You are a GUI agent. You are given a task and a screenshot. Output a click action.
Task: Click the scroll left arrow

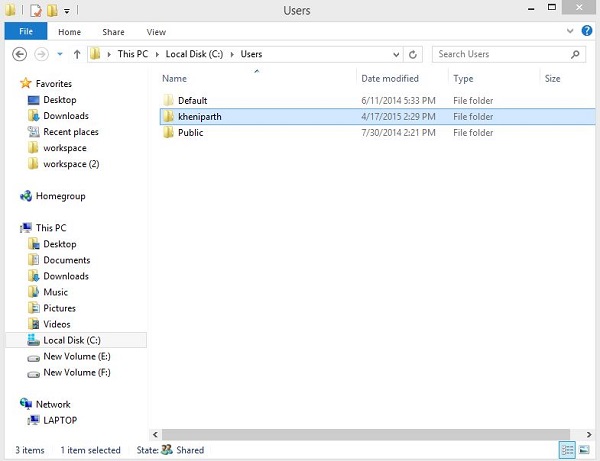click(155, 434)
